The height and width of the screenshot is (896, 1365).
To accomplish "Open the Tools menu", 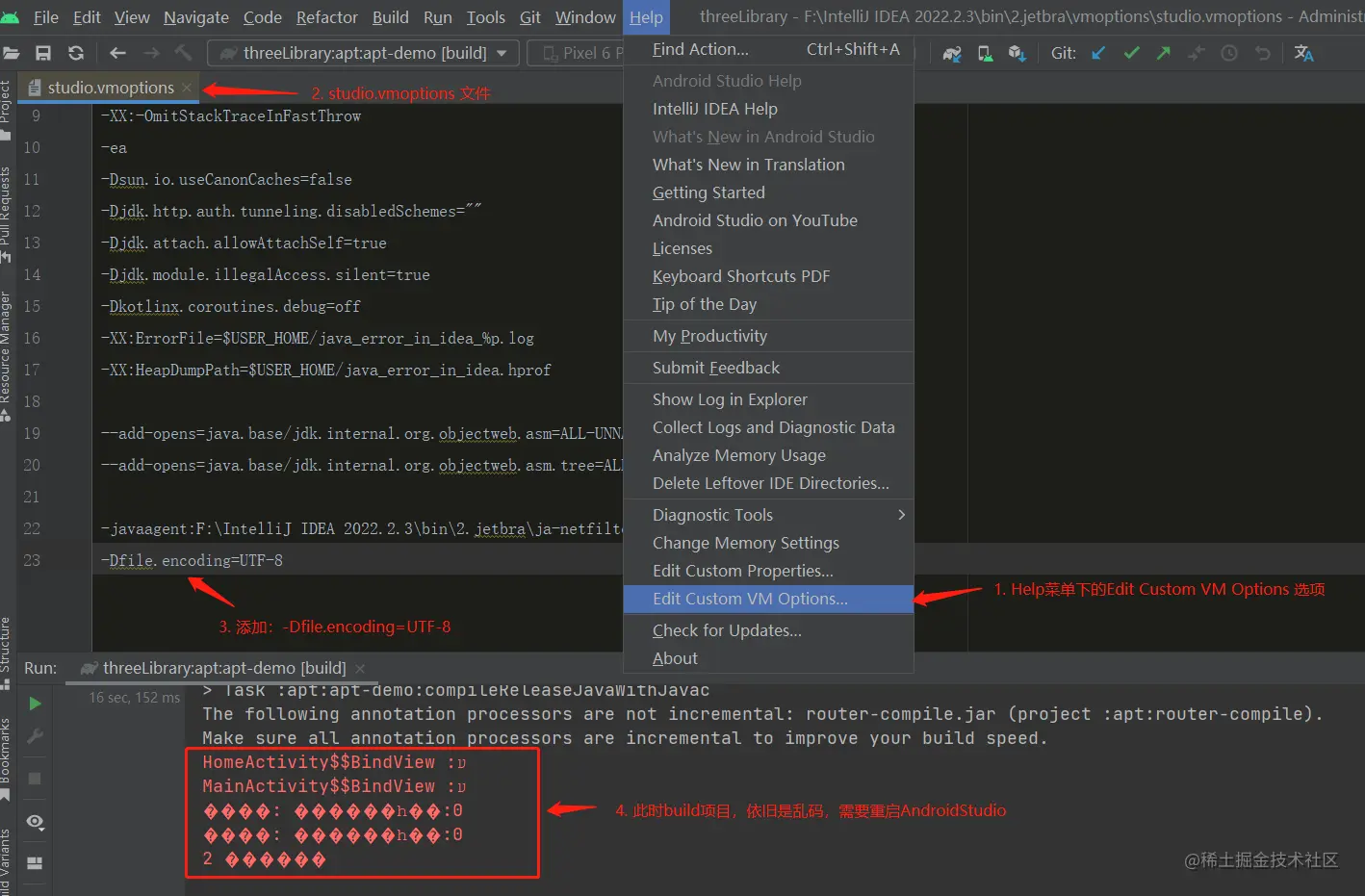I will [486, 17].
